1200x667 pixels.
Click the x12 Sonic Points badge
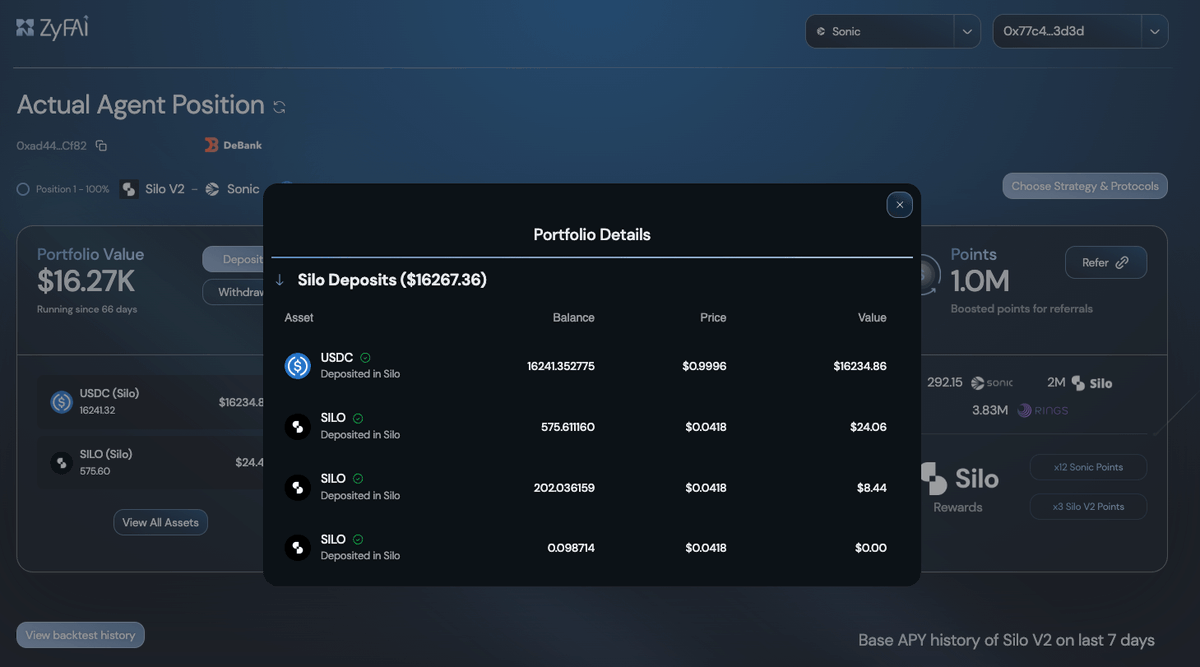click(1088, 467)
